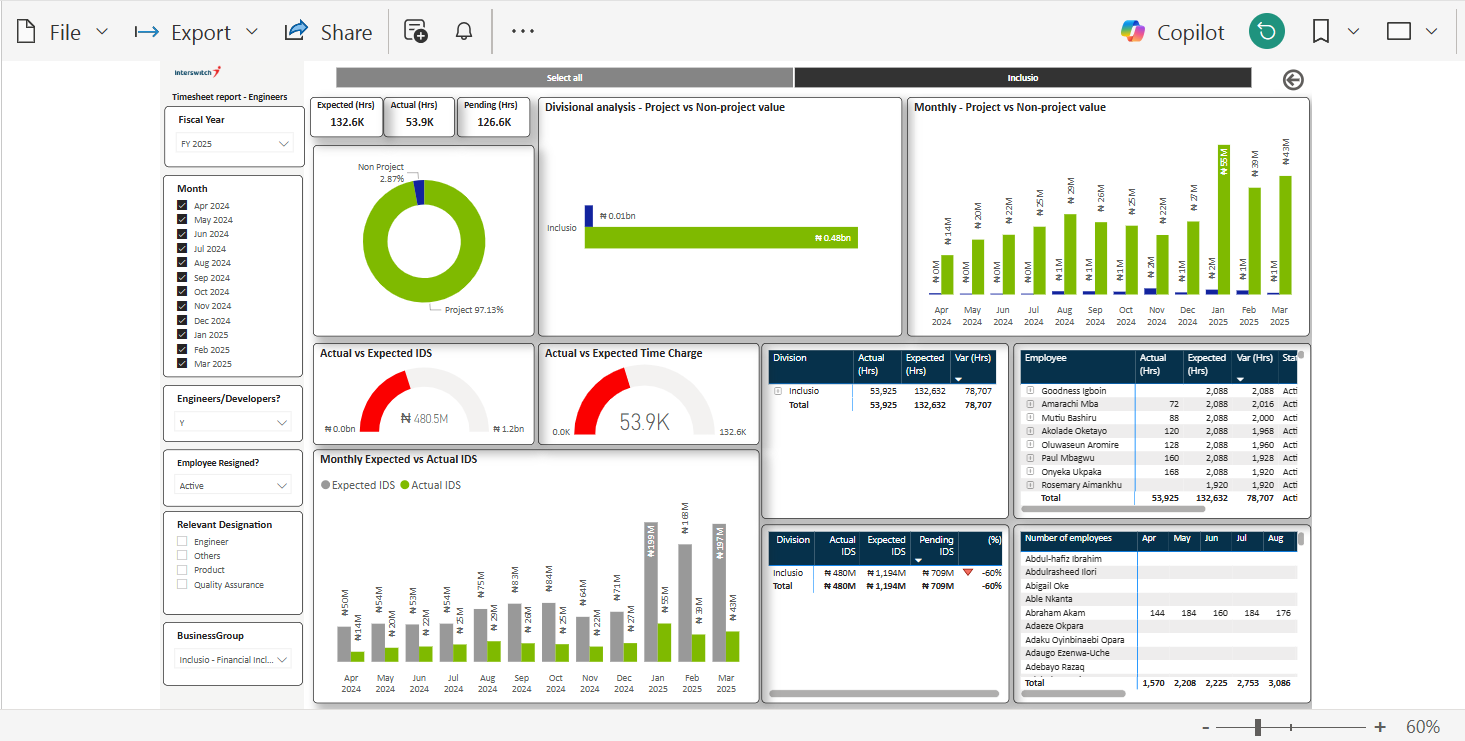Open the more options ellipsis menu

click(x=523, y=31)
